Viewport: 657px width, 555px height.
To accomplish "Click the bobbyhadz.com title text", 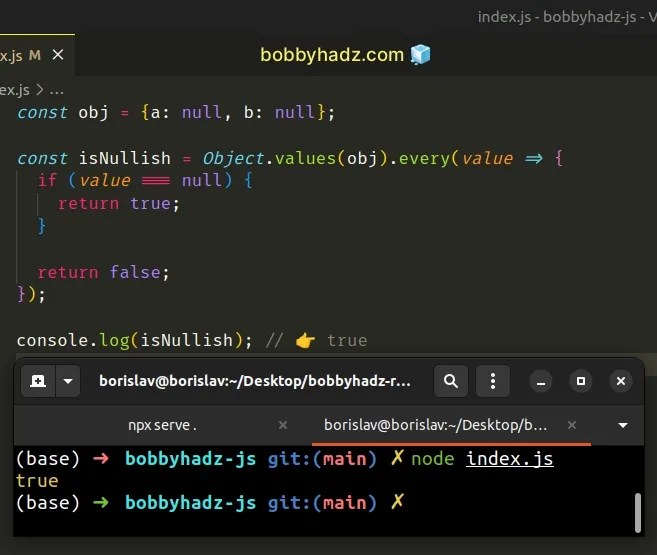I will pyautogui.click(x=332, y=55).
